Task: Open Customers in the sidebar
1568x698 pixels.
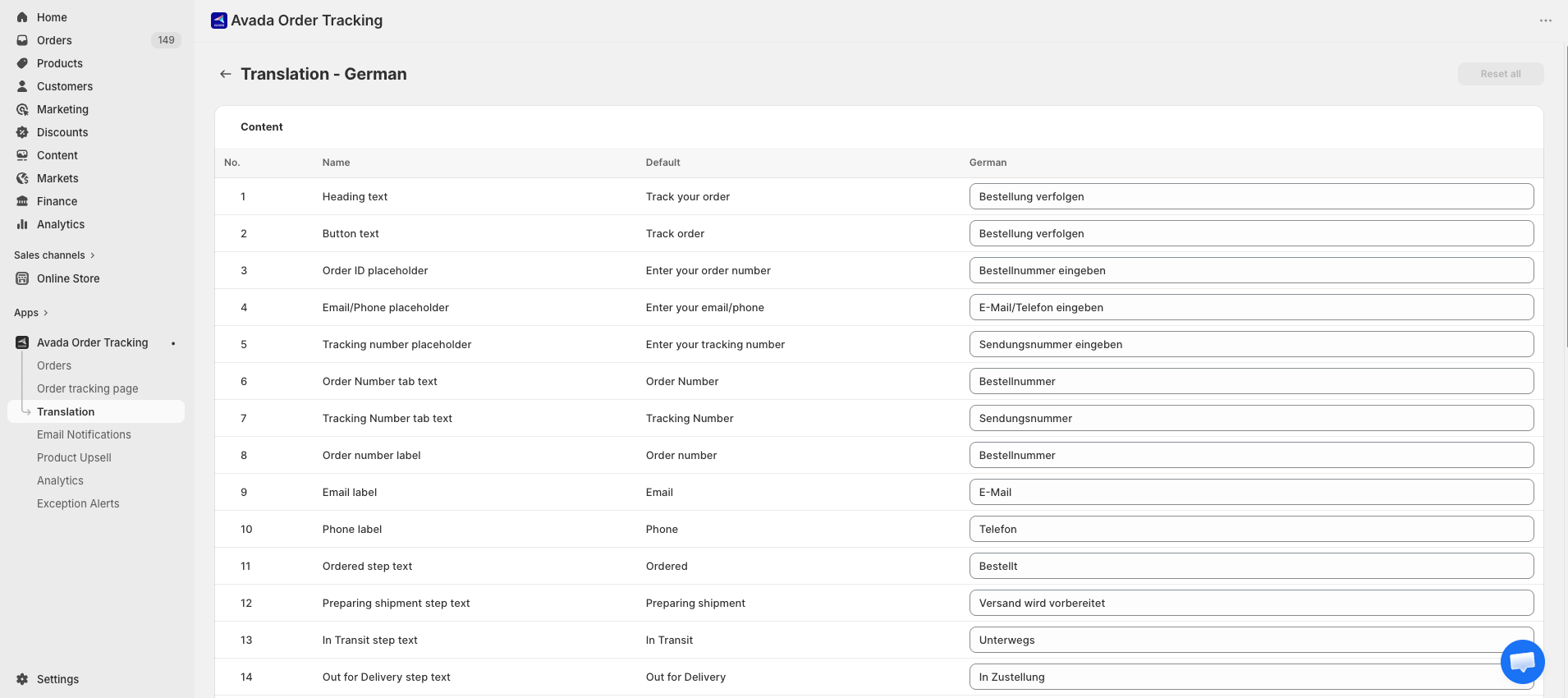Action: 65,86
